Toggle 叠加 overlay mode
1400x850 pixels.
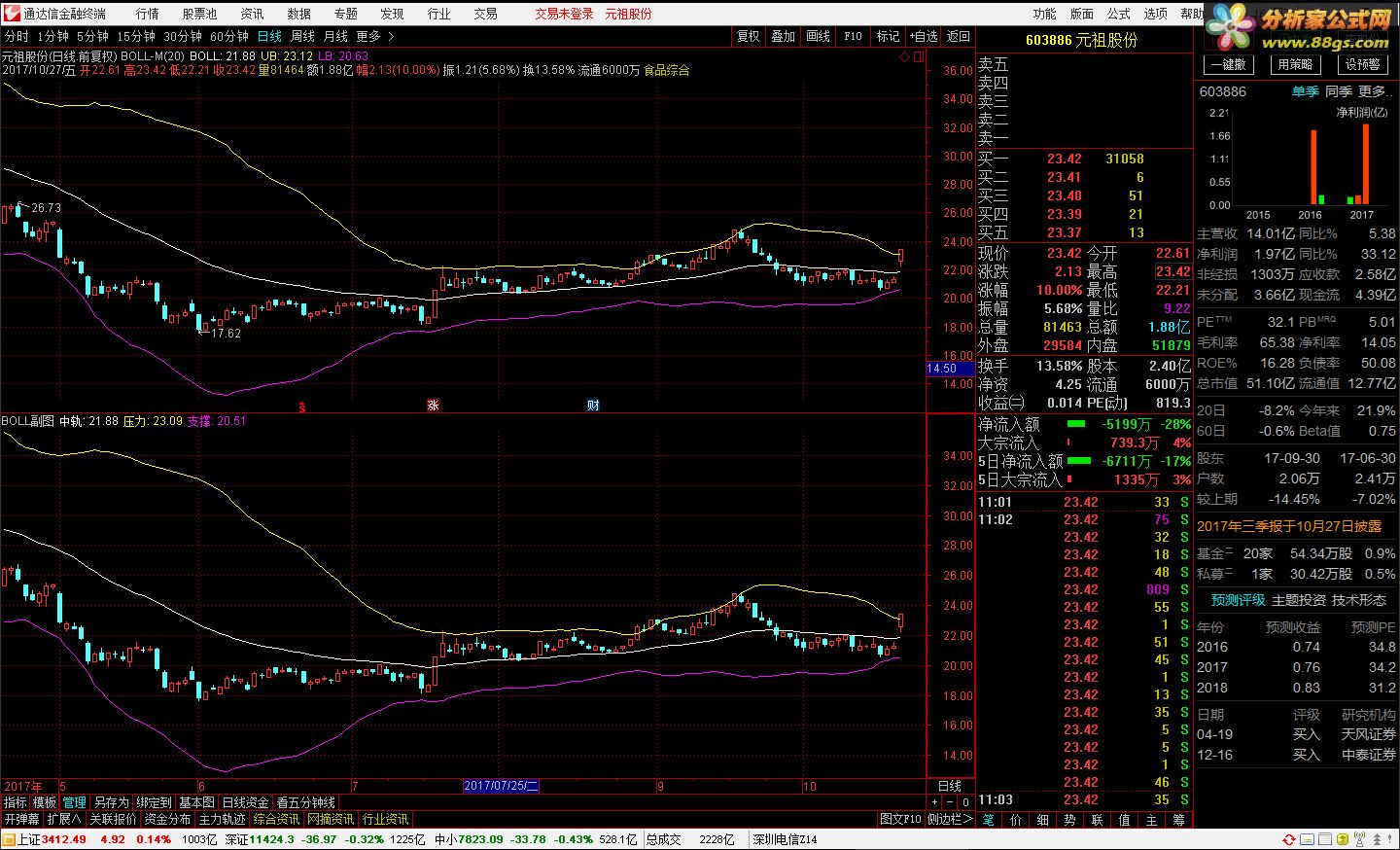tap(783, 36)
